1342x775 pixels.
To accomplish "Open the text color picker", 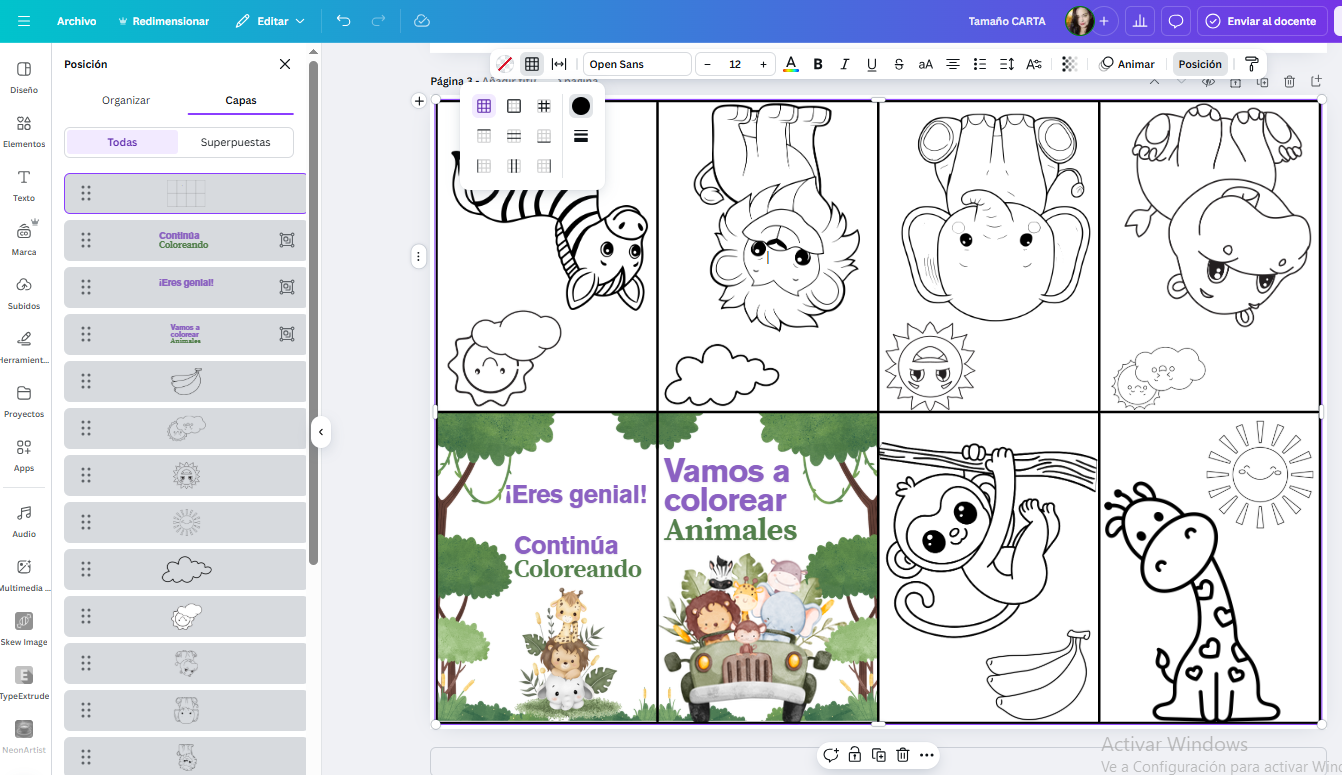I will click(791, 64).
